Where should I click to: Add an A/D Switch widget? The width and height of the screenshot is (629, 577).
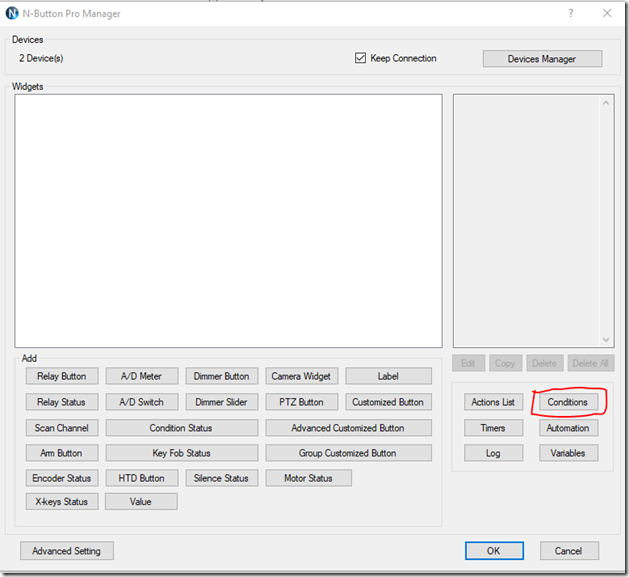(142, 402)
